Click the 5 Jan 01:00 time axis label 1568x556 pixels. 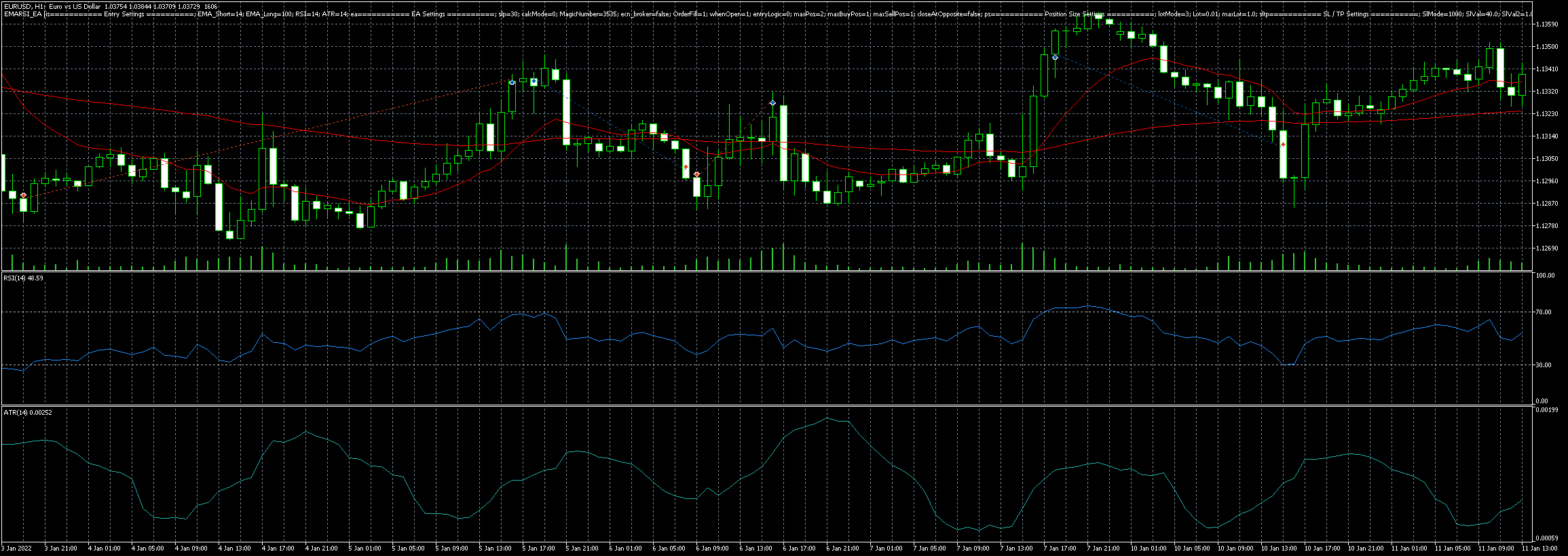click(365, 548)
